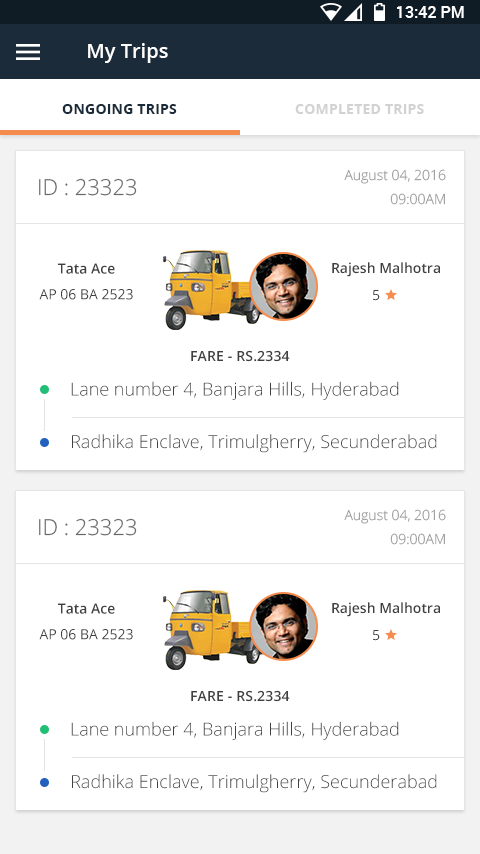Tap the orange rating star in first trip
The width and height of the screenshot is (480, 854).
click(391, 295)
